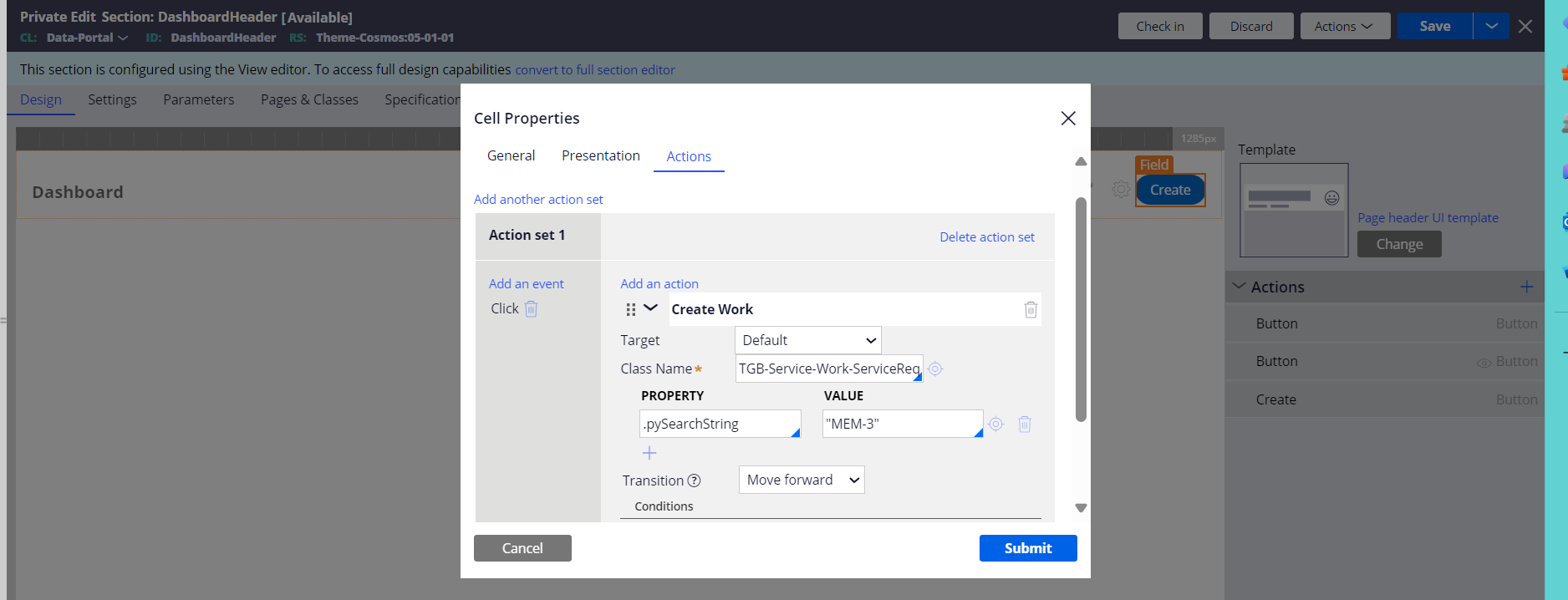1568x600 pixels.
Task: Open picker beside Class Name field
Action: coord(935,369)
